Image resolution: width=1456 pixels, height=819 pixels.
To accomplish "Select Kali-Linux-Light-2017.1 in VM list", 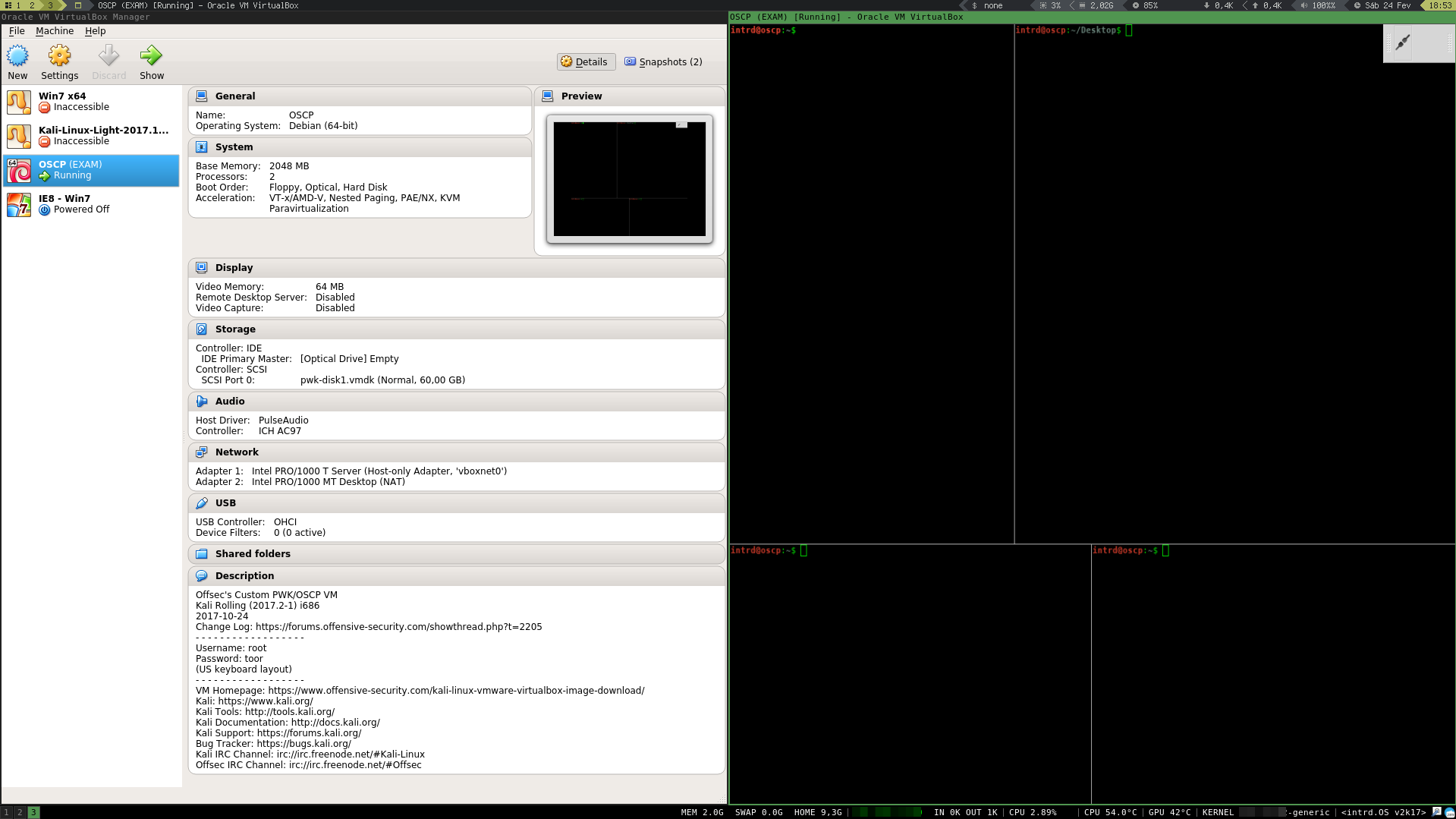I will tap(91, 136).
